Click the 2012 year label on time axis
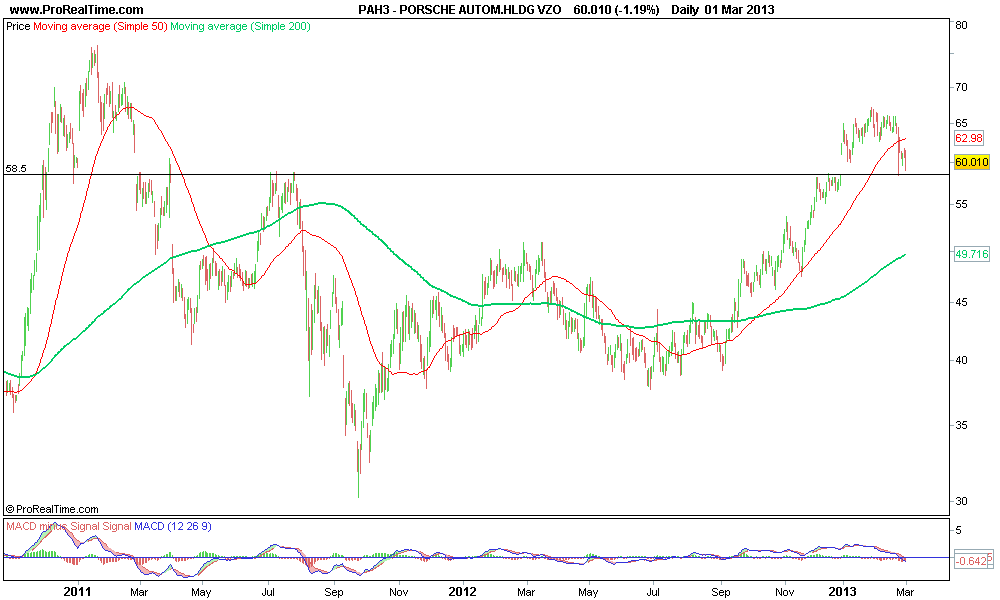The height and width of the screenshot is (600, 1000). (462, 592)
